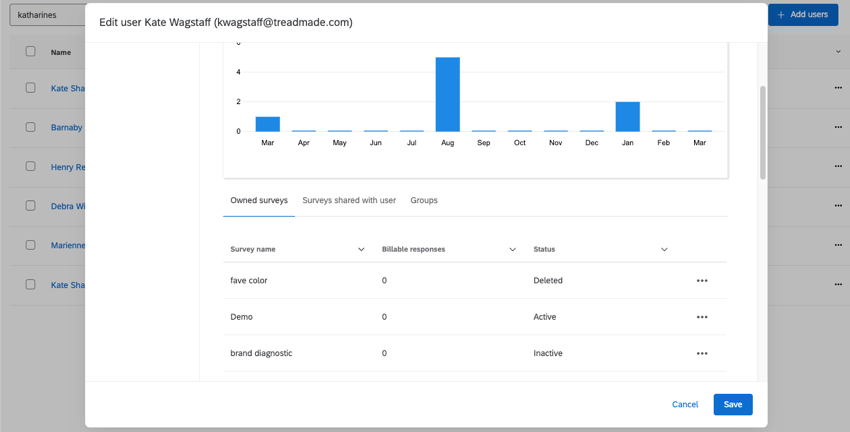Click the Save button
This screenshot has width=850, height=432.
[x=732, y=404]
